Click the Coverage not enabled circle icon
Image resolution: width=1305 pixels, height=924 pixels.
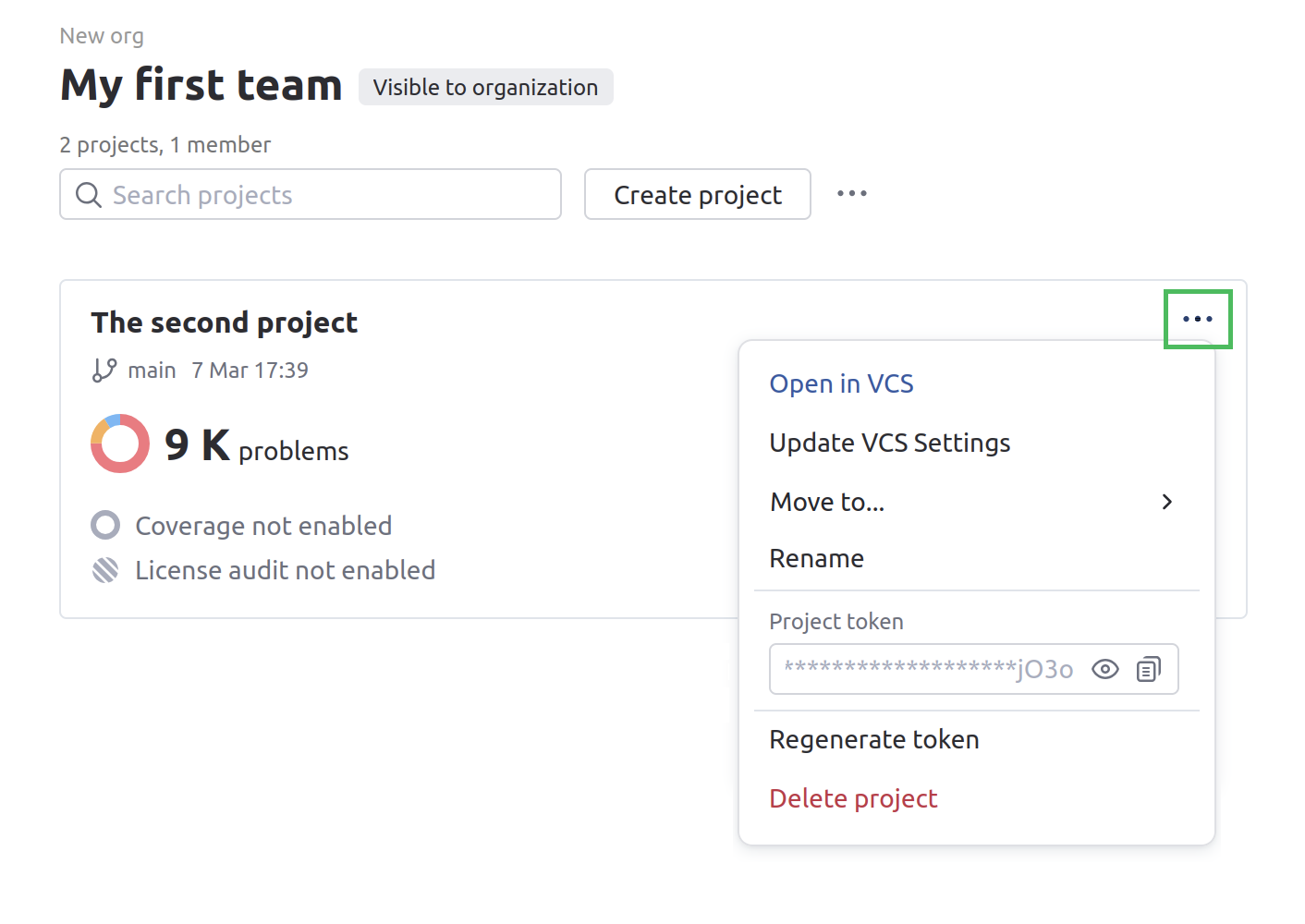point(105,525)
